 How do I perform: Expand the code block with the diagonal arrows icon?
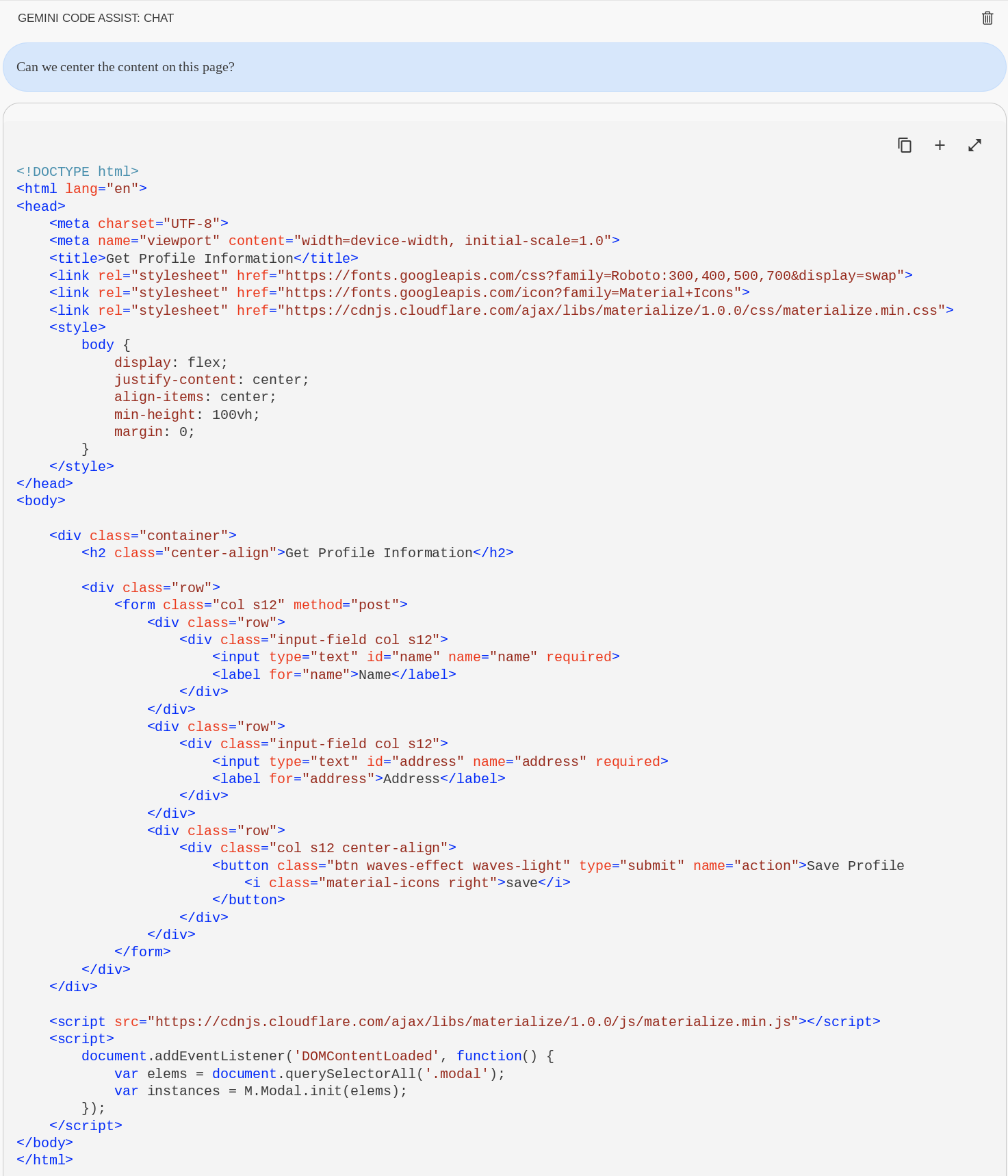pos(974,145)
